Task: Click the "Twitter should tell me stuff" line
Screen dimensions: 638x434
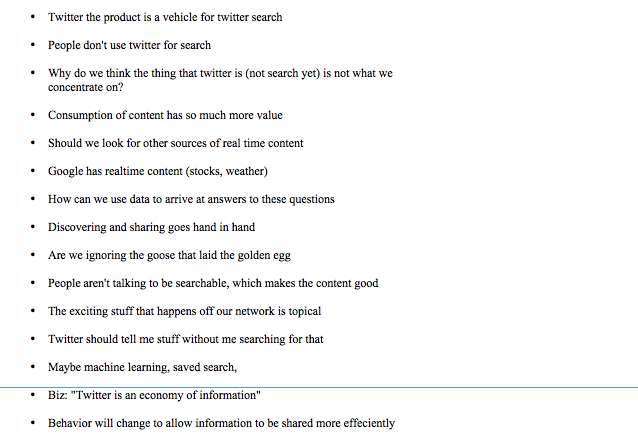Action: click(185, 339)
